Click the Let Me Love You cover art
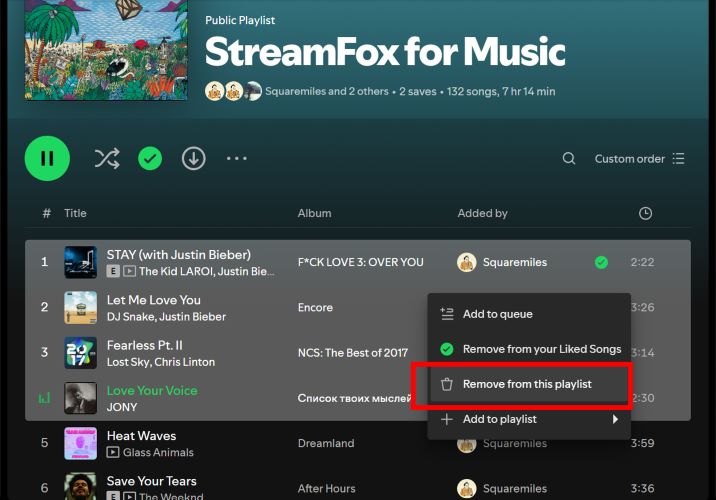This screenshot has width=716, height=500. pos(80,307)
